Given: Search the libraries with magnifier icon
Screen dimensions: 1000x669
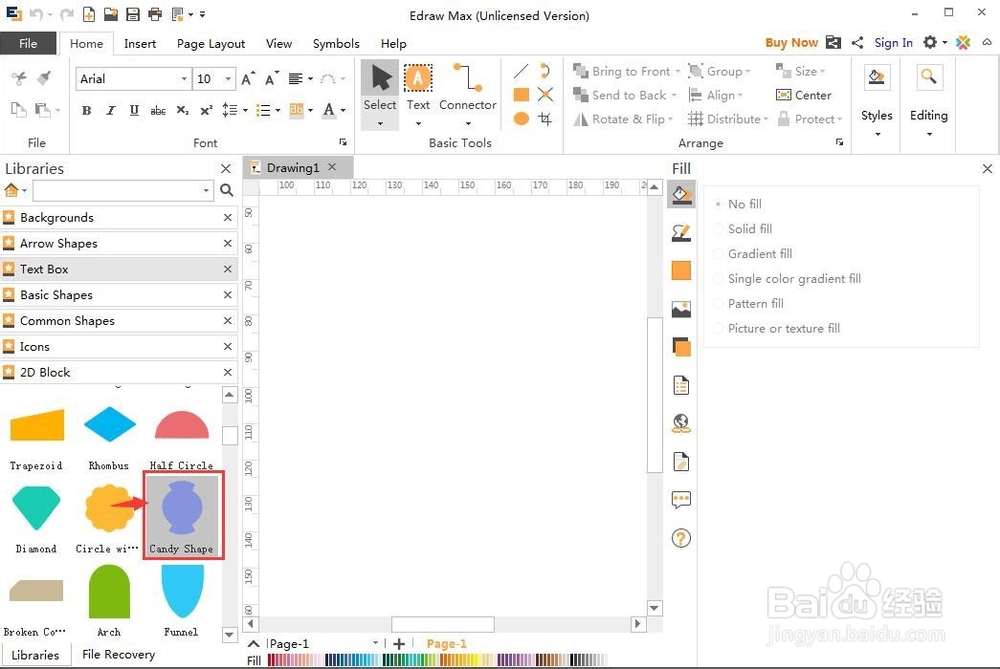Looking at the screenshot, I should pyautogui.click(x=226, y=190).
